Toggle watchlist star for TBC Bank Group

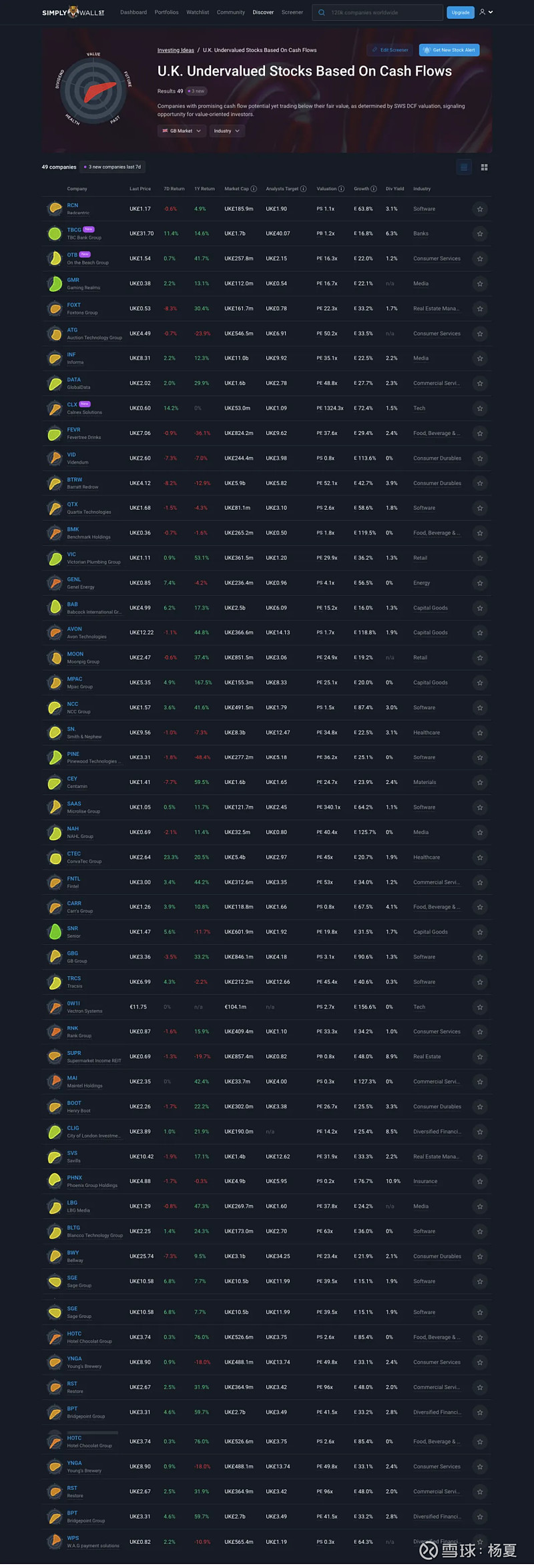pyautogui.click(x=479, y=234)
